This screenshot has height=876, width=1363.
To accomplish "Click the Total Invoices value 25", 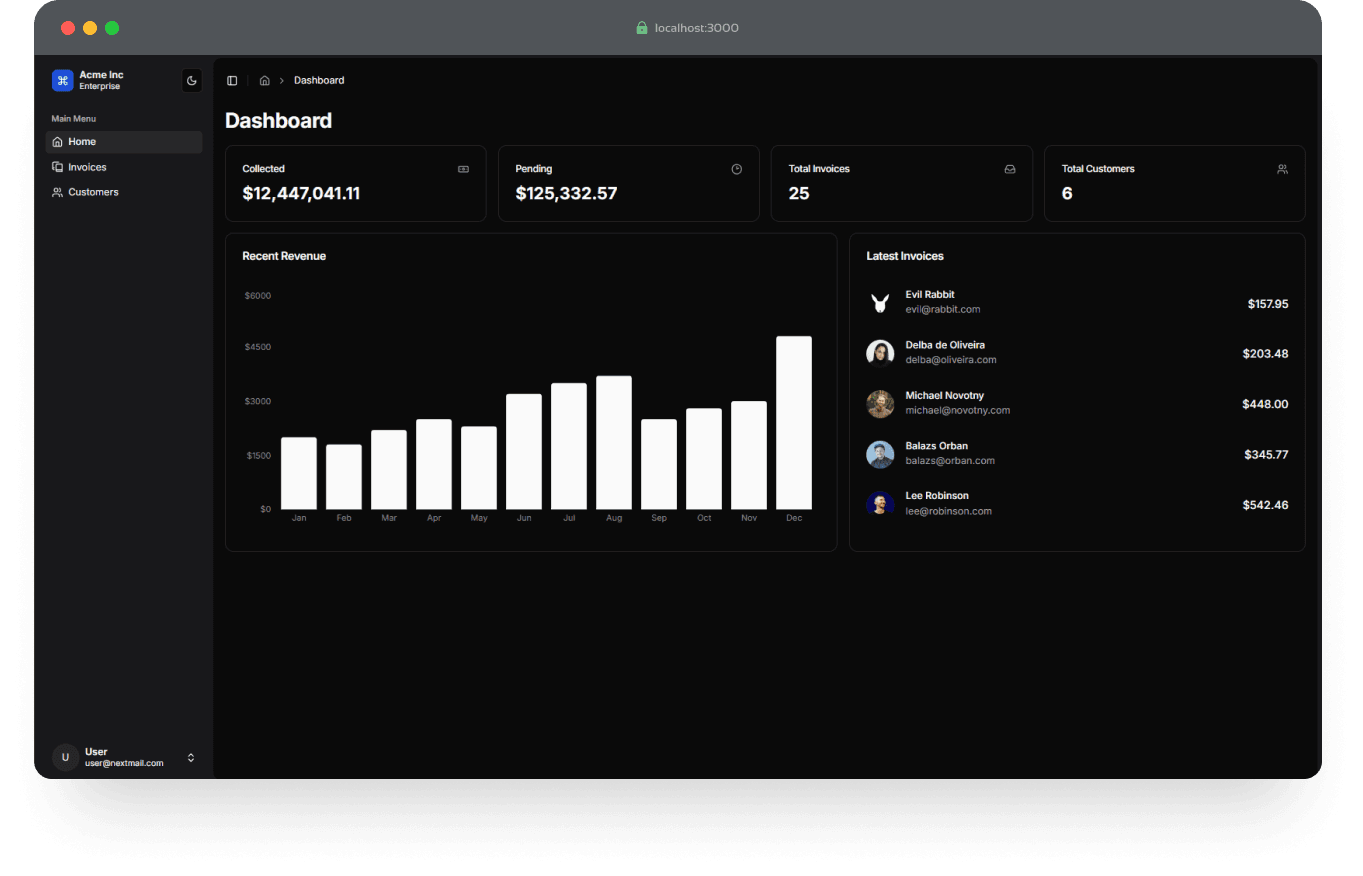I will point(799,194).
